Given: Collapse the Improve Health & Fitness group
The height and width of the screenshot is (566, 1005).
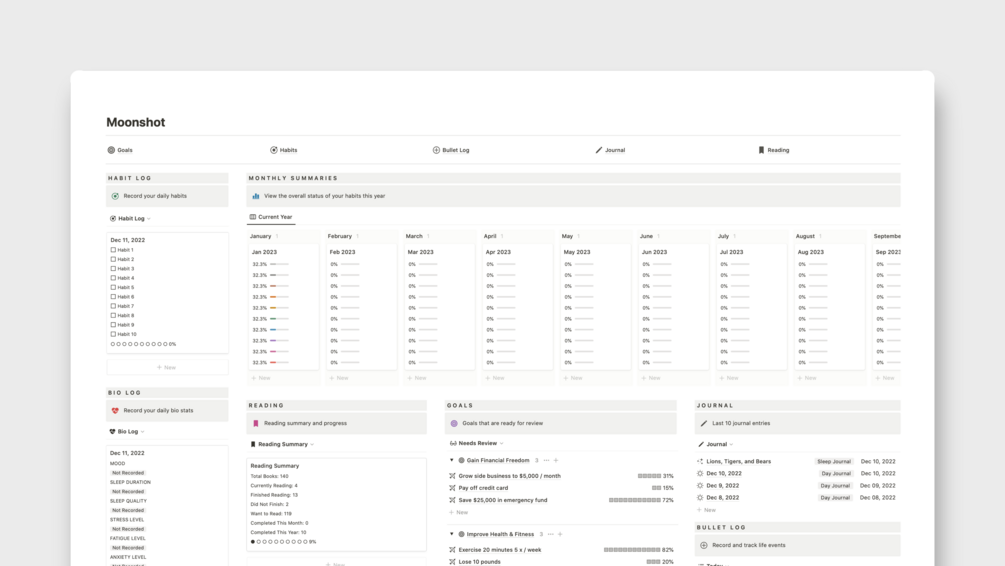Looking at the screenshot, I should 452,534.
